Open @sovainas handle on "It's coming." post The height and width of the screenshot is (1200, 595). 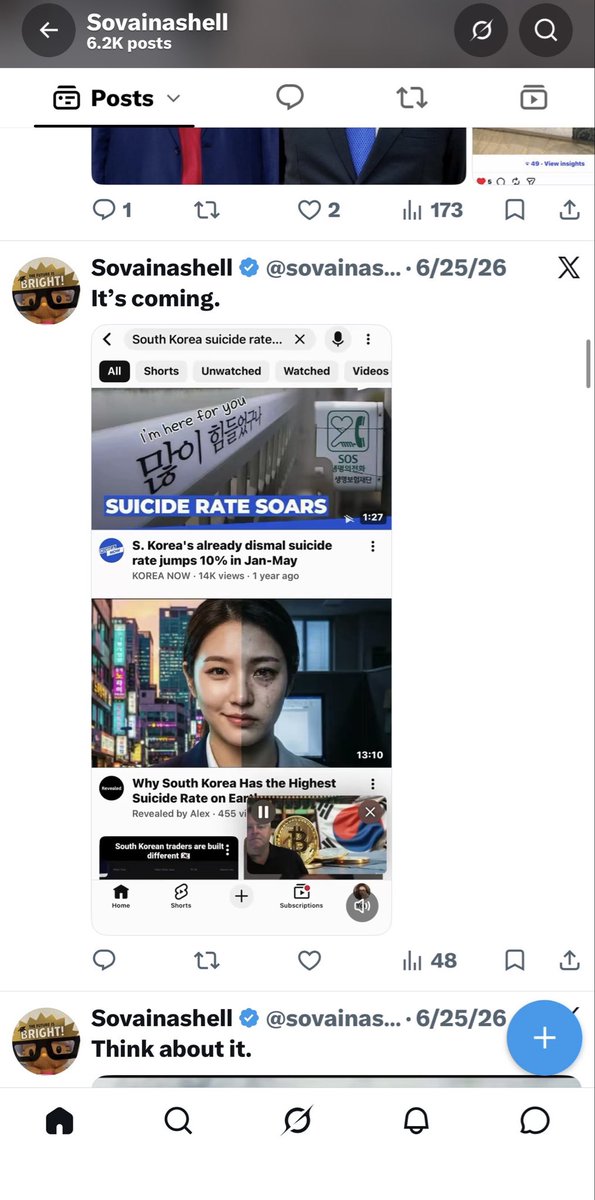(333, 268)
